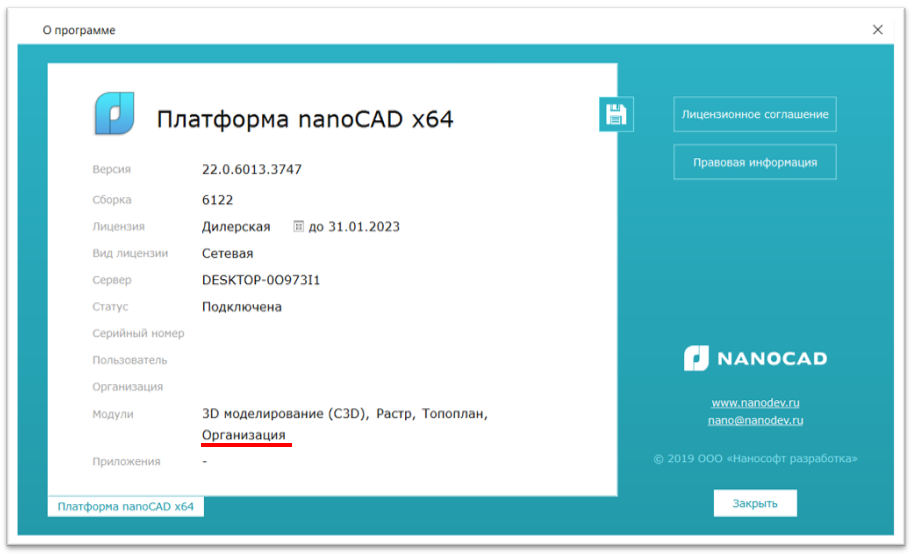The image size is (916, 554).
Task: Click the Закрыть button
Action: (755, 503)
